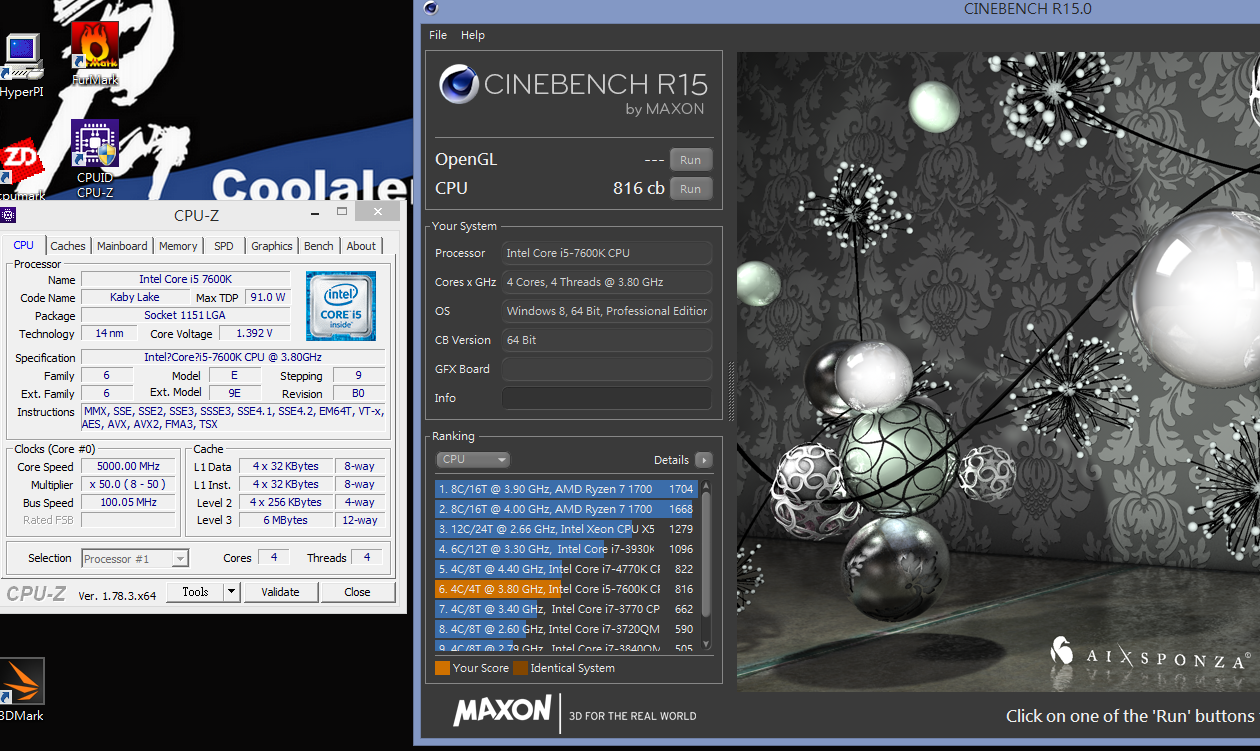The height and width of the screenshot is (751, 1260).
Task: Switch to the Caches tab
Action: click(x=68, y=246)
